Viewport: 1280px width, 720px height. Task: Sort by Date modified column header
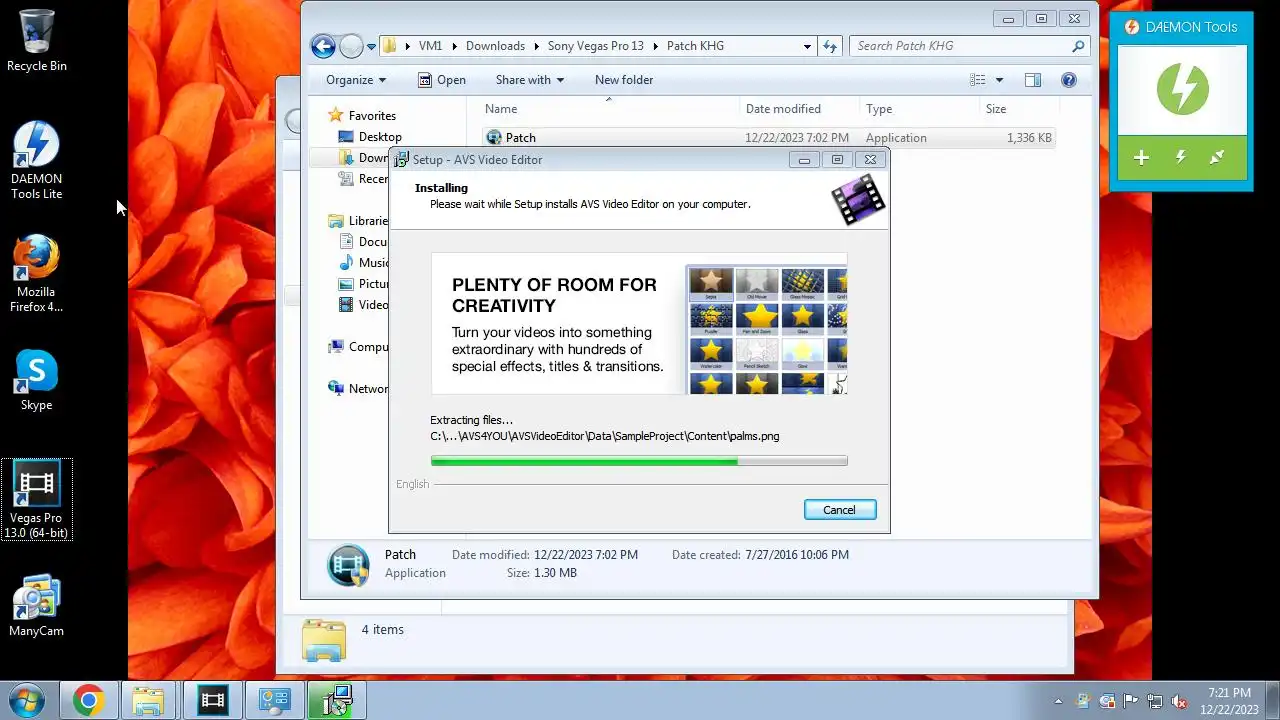pos(799,109)
